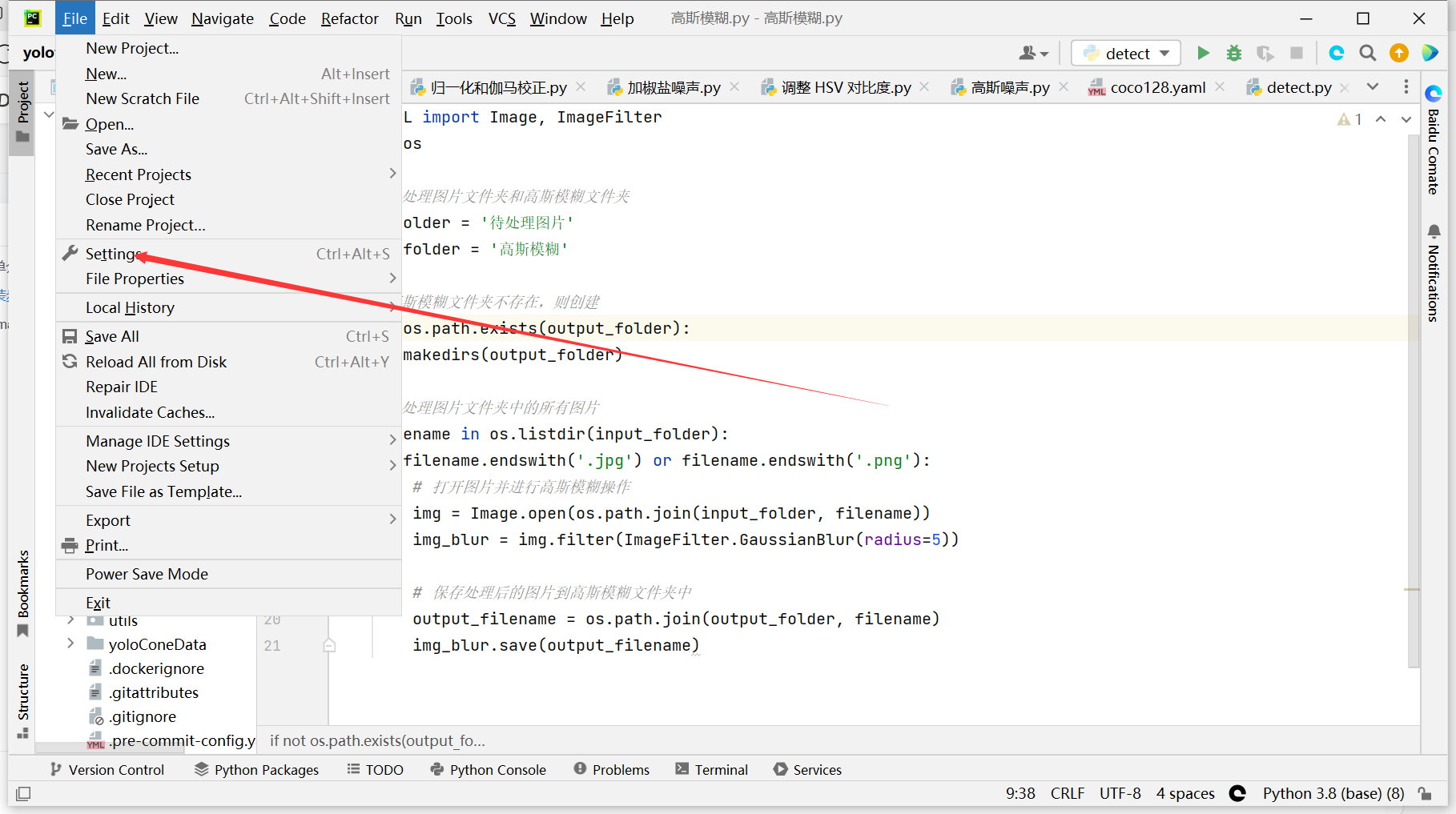Open the Terminal tool window
This screenshot has width=1456, height=814.
click(x=711, y=769)
